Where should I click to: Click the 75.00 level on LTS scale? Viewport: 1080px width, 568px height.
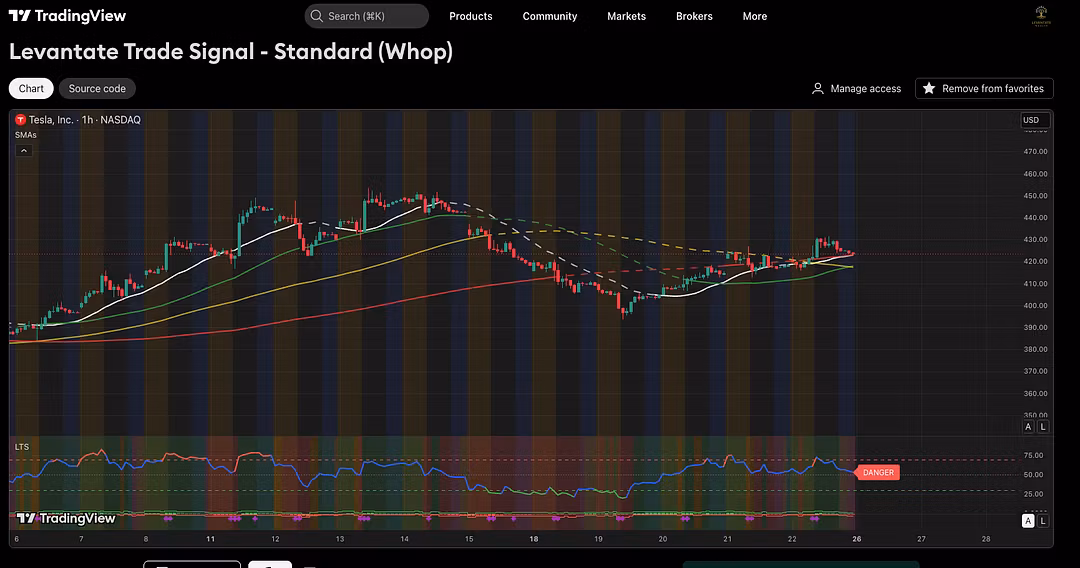(x=1033, y=455)
